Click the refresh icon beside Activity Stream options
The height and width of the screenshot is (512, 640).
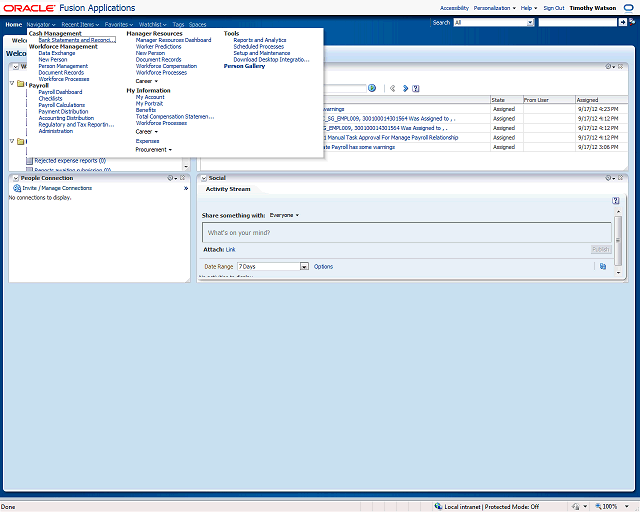(x=603, y=267)
